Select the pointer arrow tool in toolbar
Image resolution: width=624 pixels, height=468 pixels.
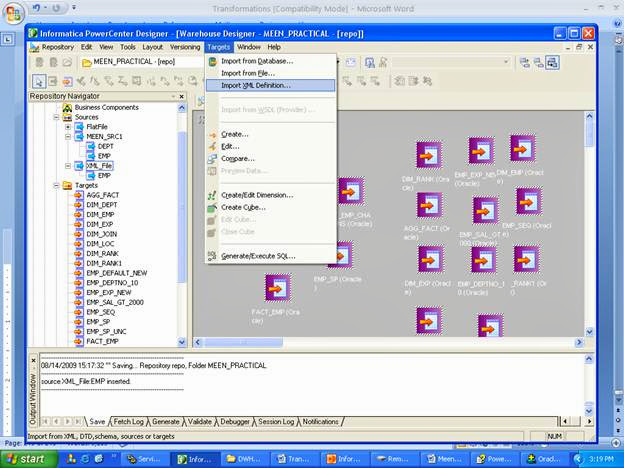coord(39,82)
